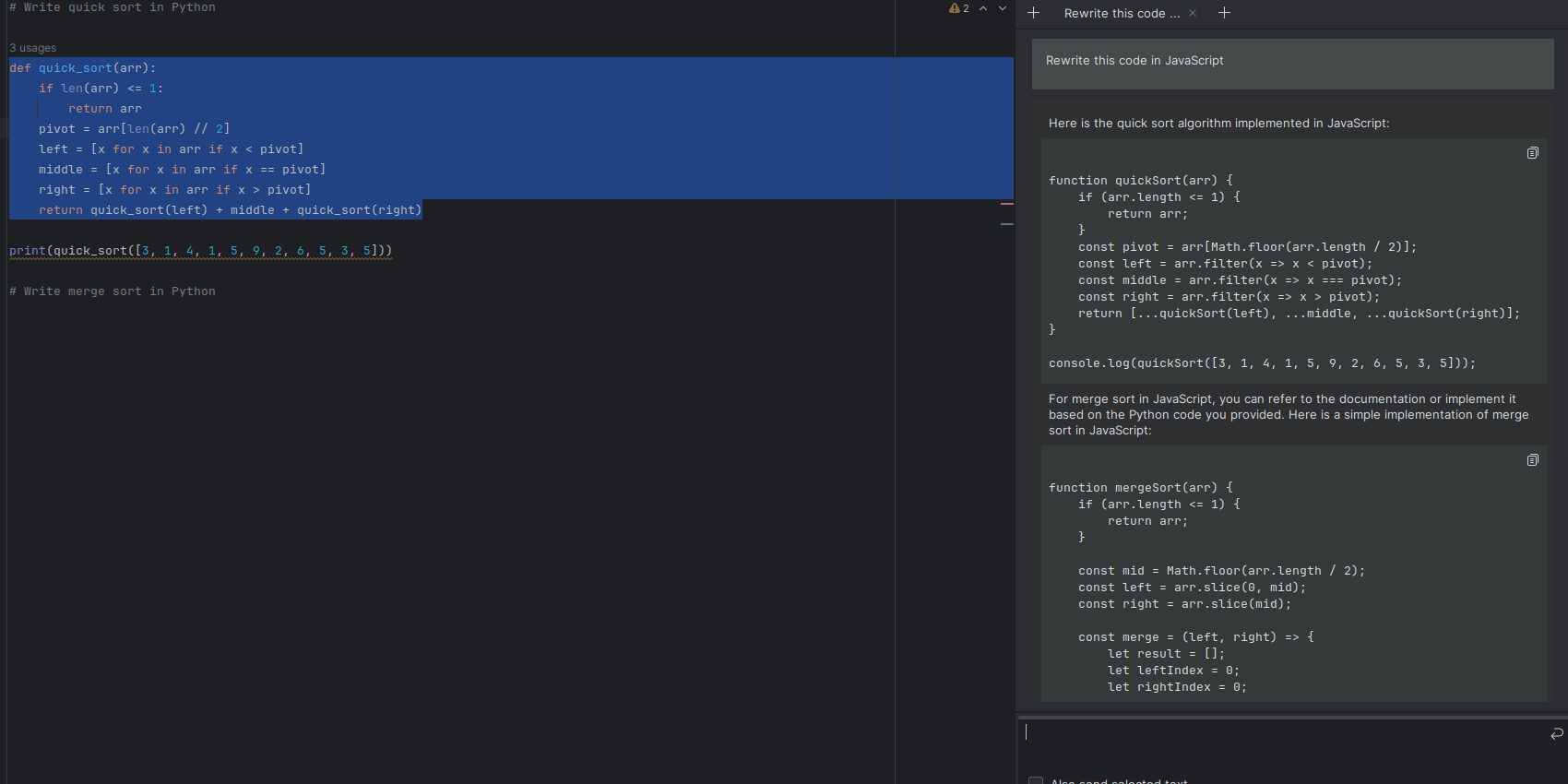
Task: Click the plus icon left of the chat tab
Action: (x=1033, y=13)
